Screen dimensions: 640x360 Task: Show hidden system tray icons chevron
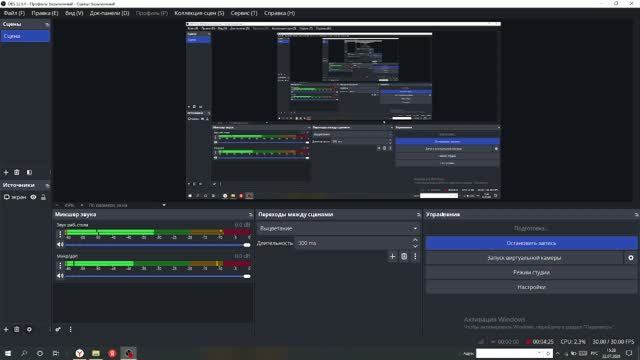pyautogui.click(x=558, y=353)
